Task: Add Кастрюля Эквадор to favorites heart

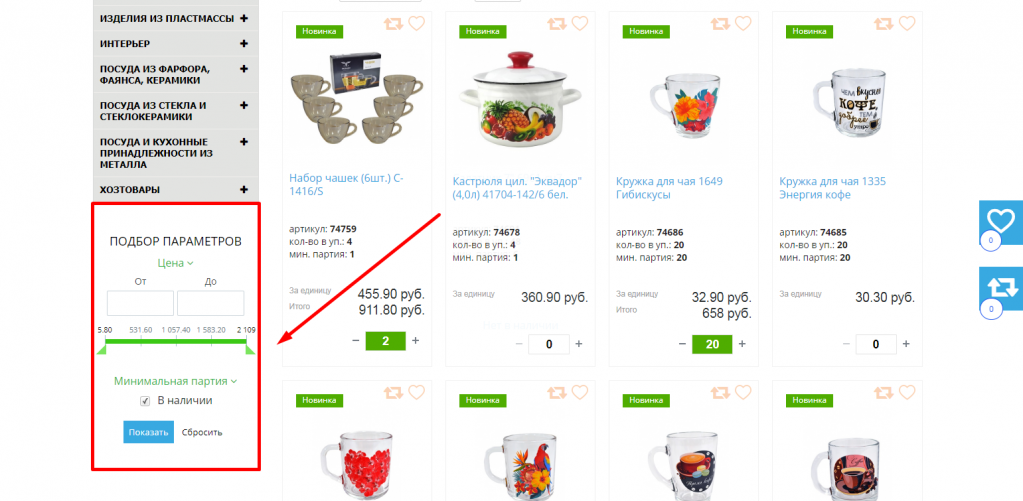Action: (579, 23)
